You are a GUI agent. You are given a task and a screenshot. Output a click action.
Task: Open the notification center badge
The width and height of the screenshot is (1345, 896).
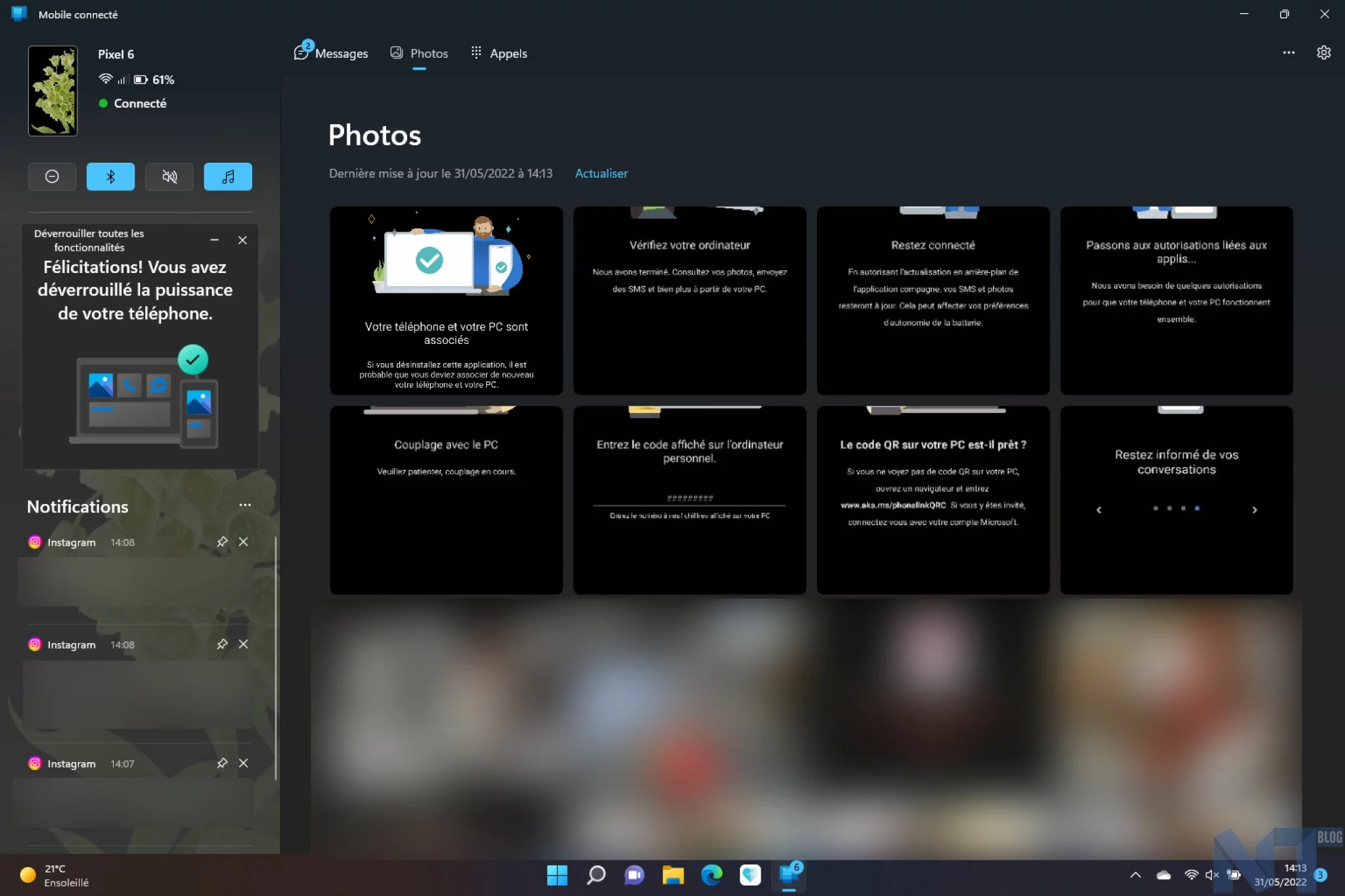1320,875
